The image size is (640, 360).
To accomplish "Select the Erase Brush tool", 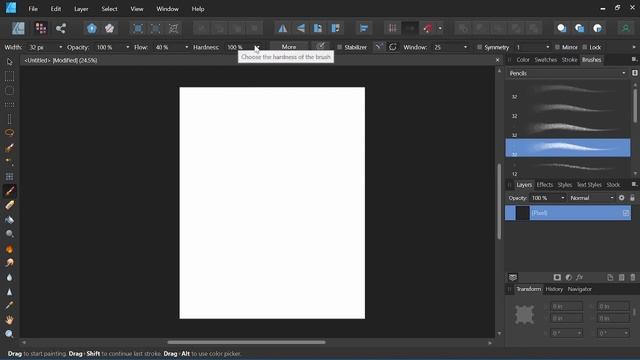I will coord(9,205).
